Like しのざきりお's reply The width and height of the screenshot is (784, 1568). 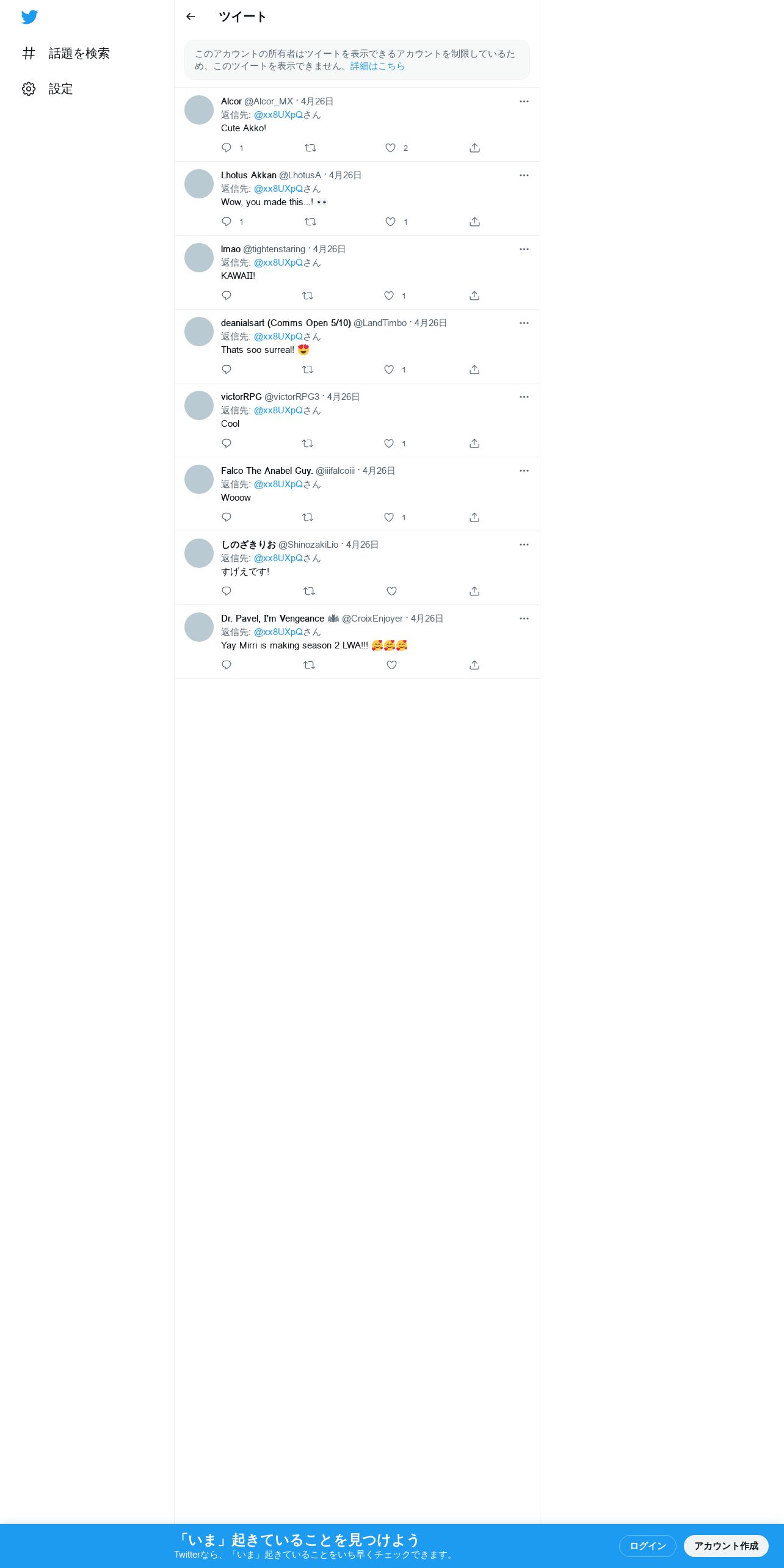click(392, 591)
